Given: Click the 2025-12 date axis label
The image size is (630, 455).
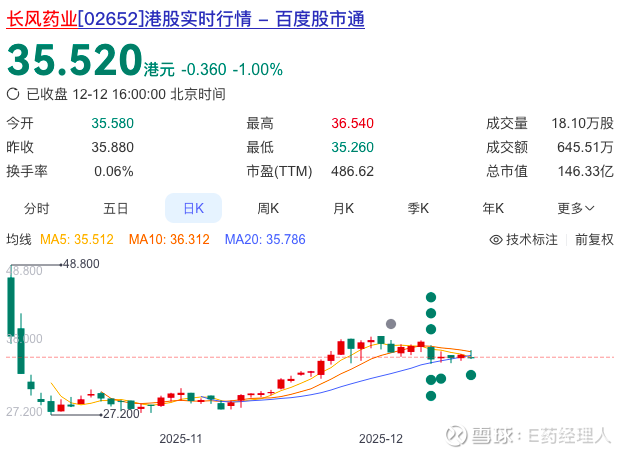Looking at the screenshot, I should (x=381, y=439).
